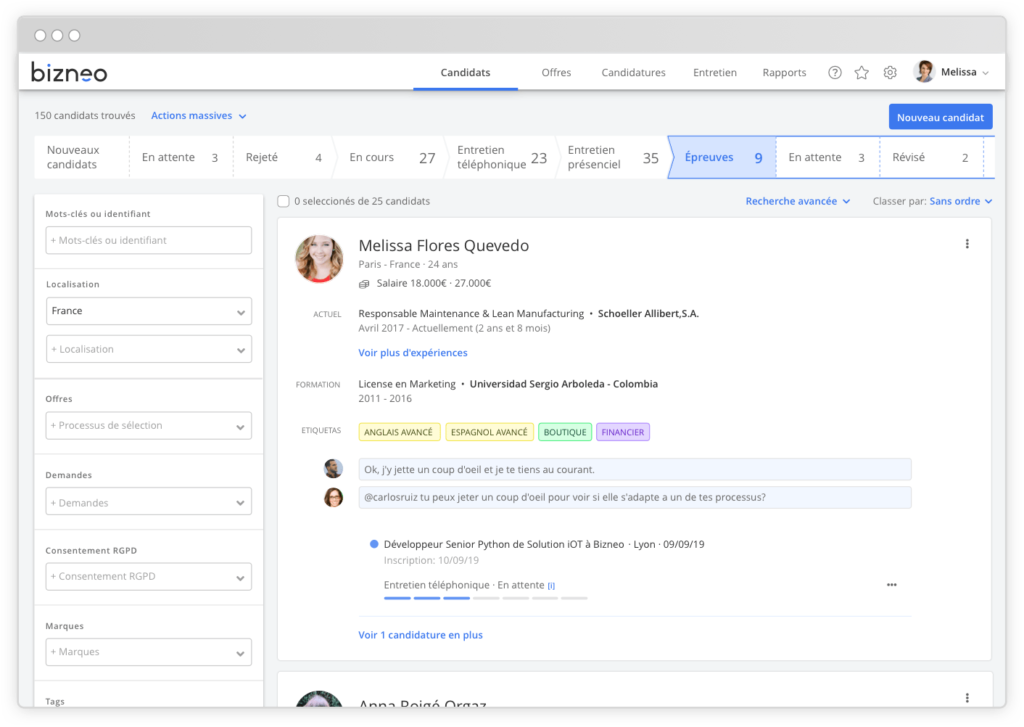The height and width of the screenshot is (727, 1024).
Task: Click the Mots-clés ou identifiant input field
Action: (x=148, y=240)
